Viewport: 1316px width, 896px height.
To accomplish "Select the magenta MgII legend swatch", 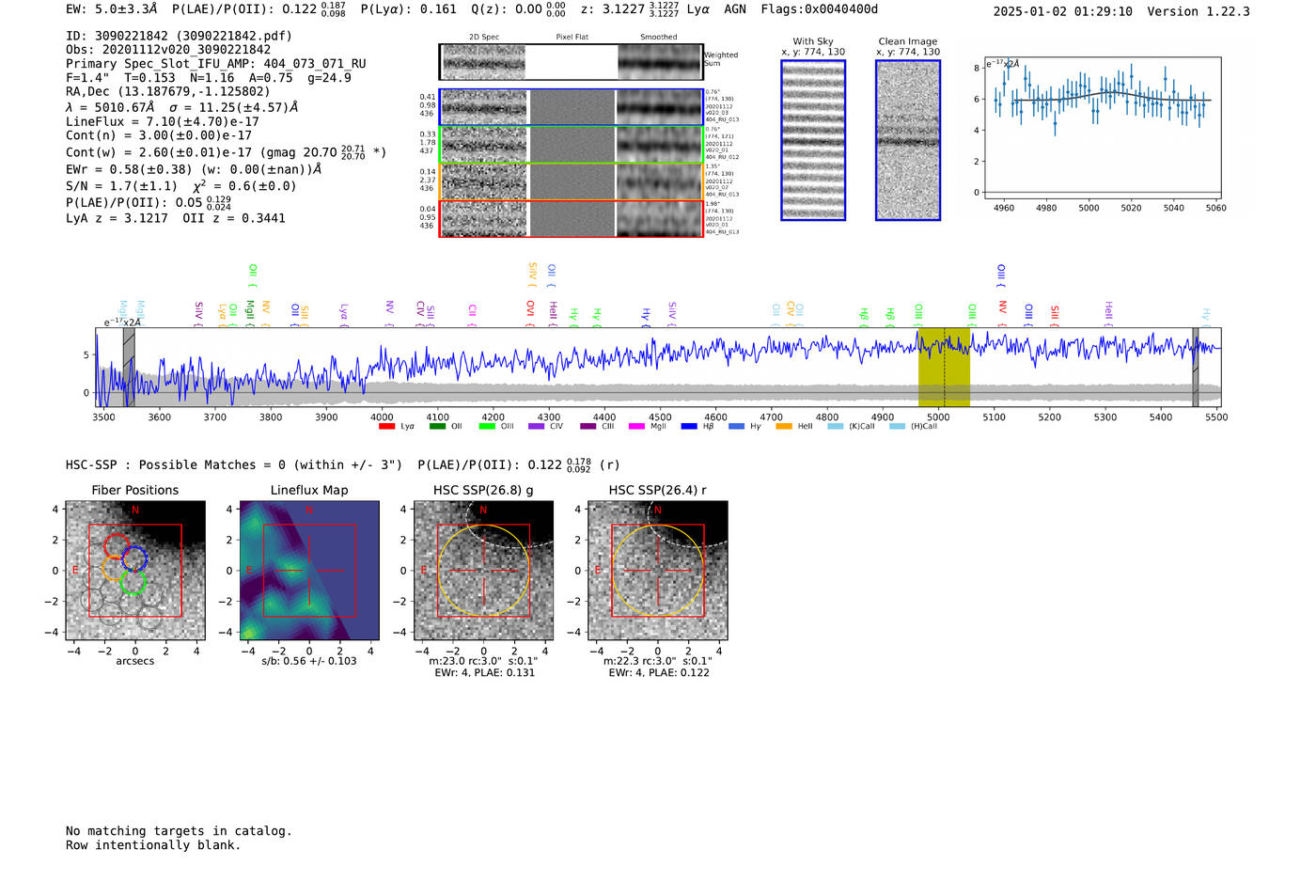I will click(636, 427).
